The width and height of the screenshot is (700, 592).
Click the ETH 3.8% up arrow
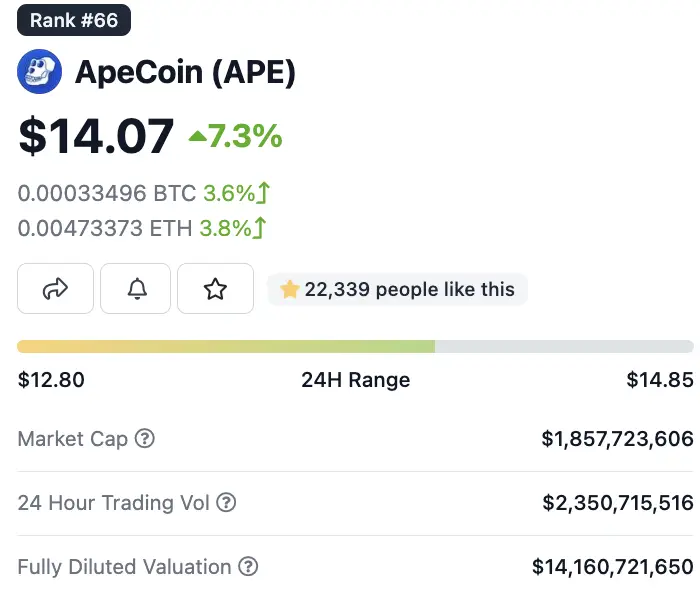(260, 228)
